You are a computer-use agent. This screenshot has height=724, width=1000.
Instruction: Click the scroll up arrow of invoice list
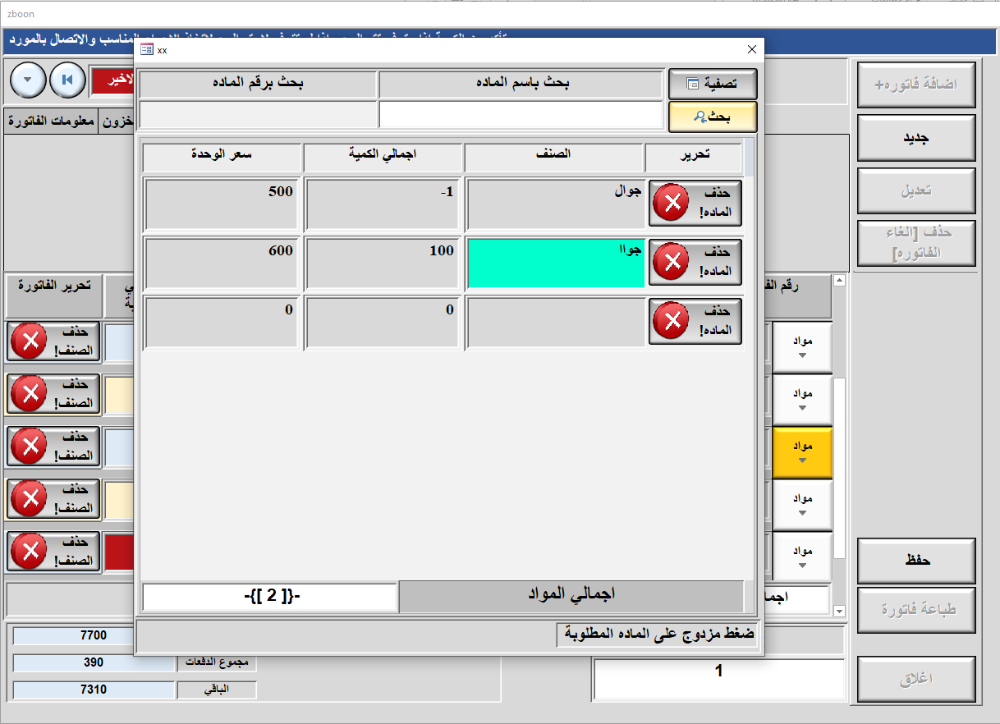pyautogui.click(x=839, y=281)
